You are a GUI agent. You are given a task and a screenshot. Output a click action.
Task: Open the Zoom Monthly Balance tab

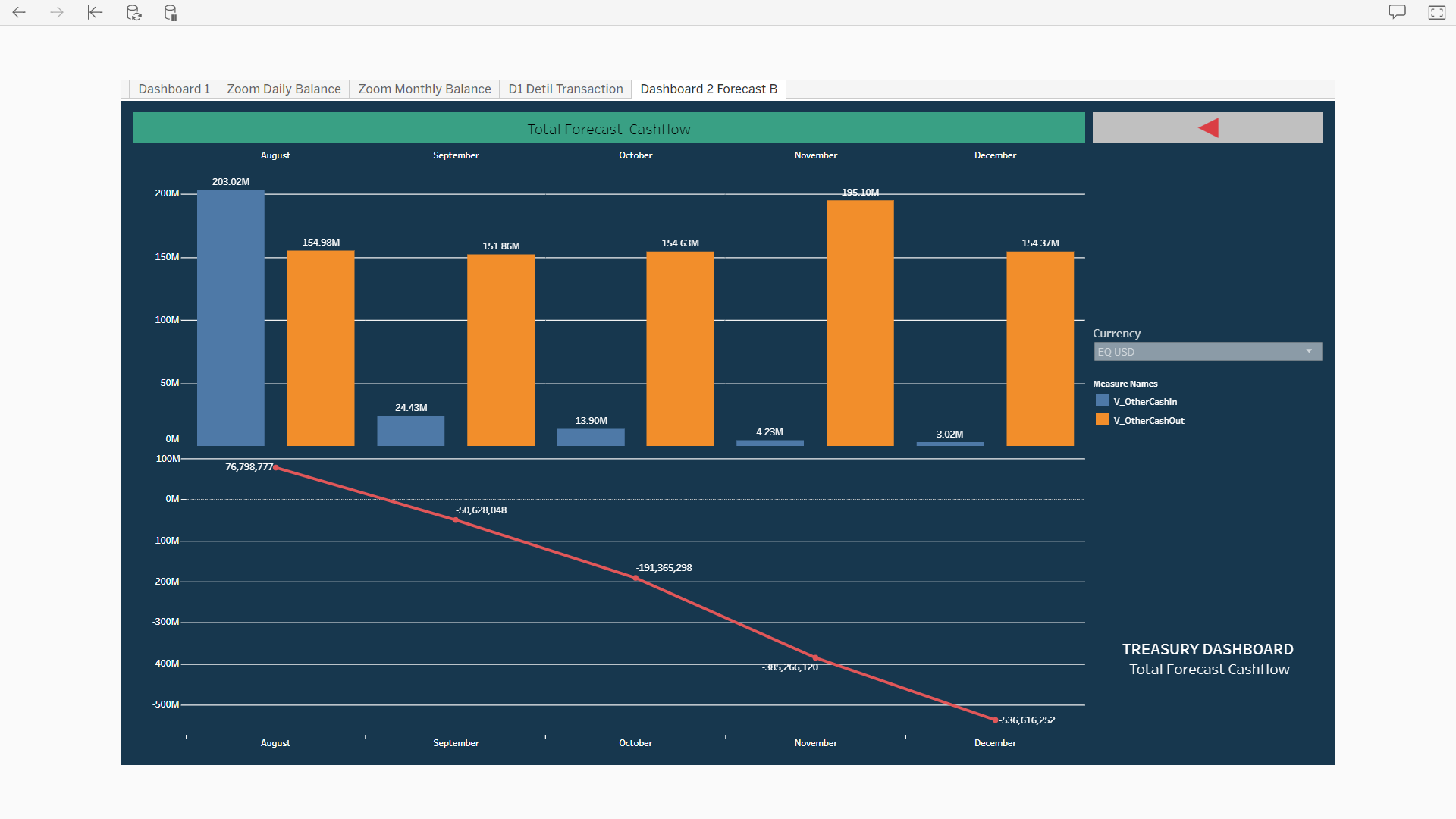point(424,89)
